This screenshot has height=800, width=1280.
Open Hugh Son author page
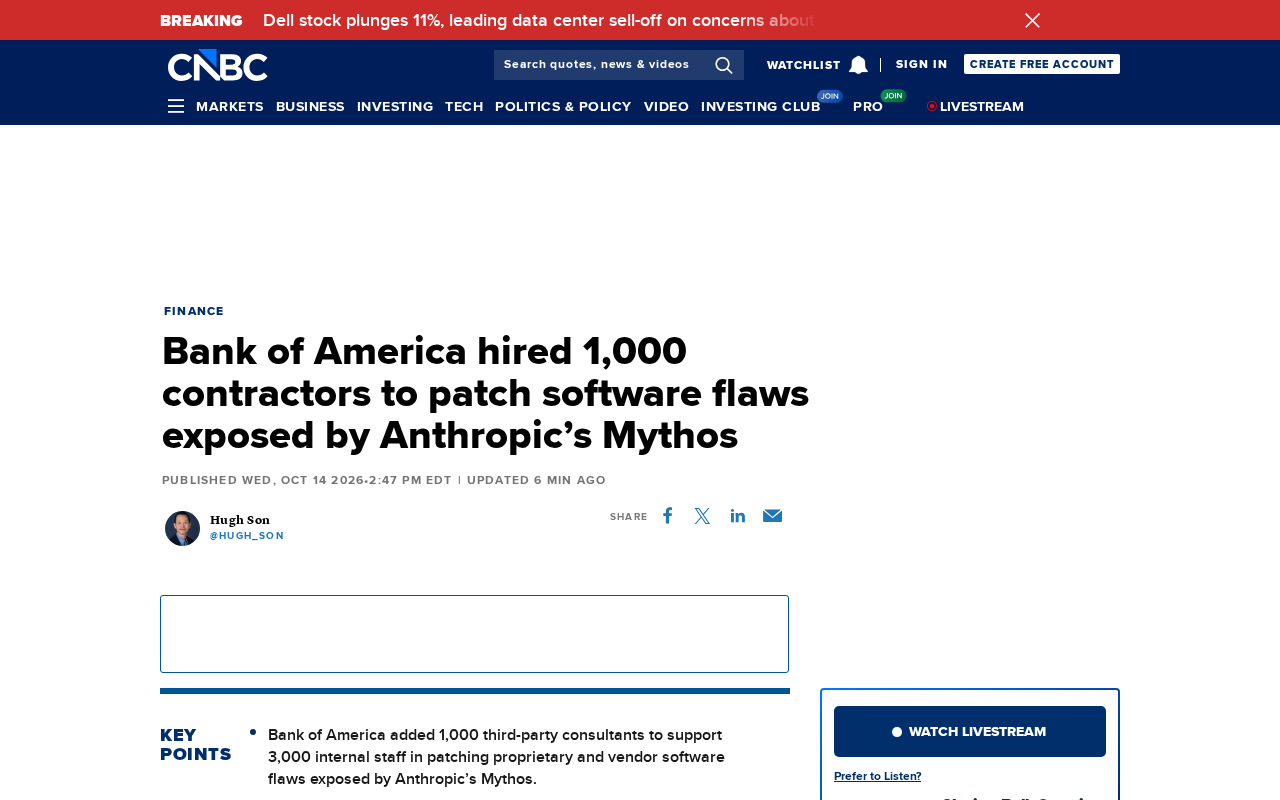point(240,520)
